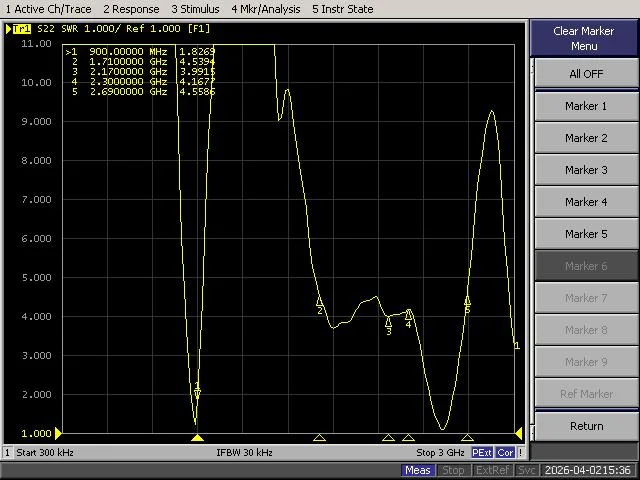Image resolution: width=640 pixels, height=480 pixels.
Task: Click the filled active marker 1 triangle on the frequency axis
Action: (x=197, y=438)
